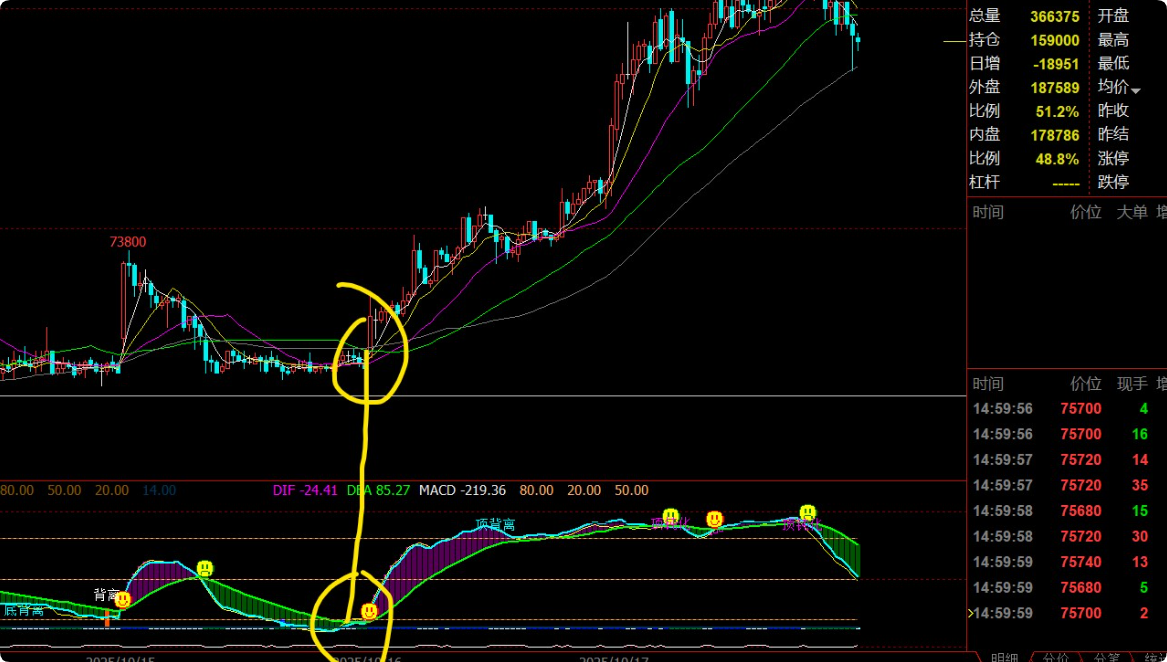
Task: Click the 73800 high price label
Action: (x=128, y=242)
